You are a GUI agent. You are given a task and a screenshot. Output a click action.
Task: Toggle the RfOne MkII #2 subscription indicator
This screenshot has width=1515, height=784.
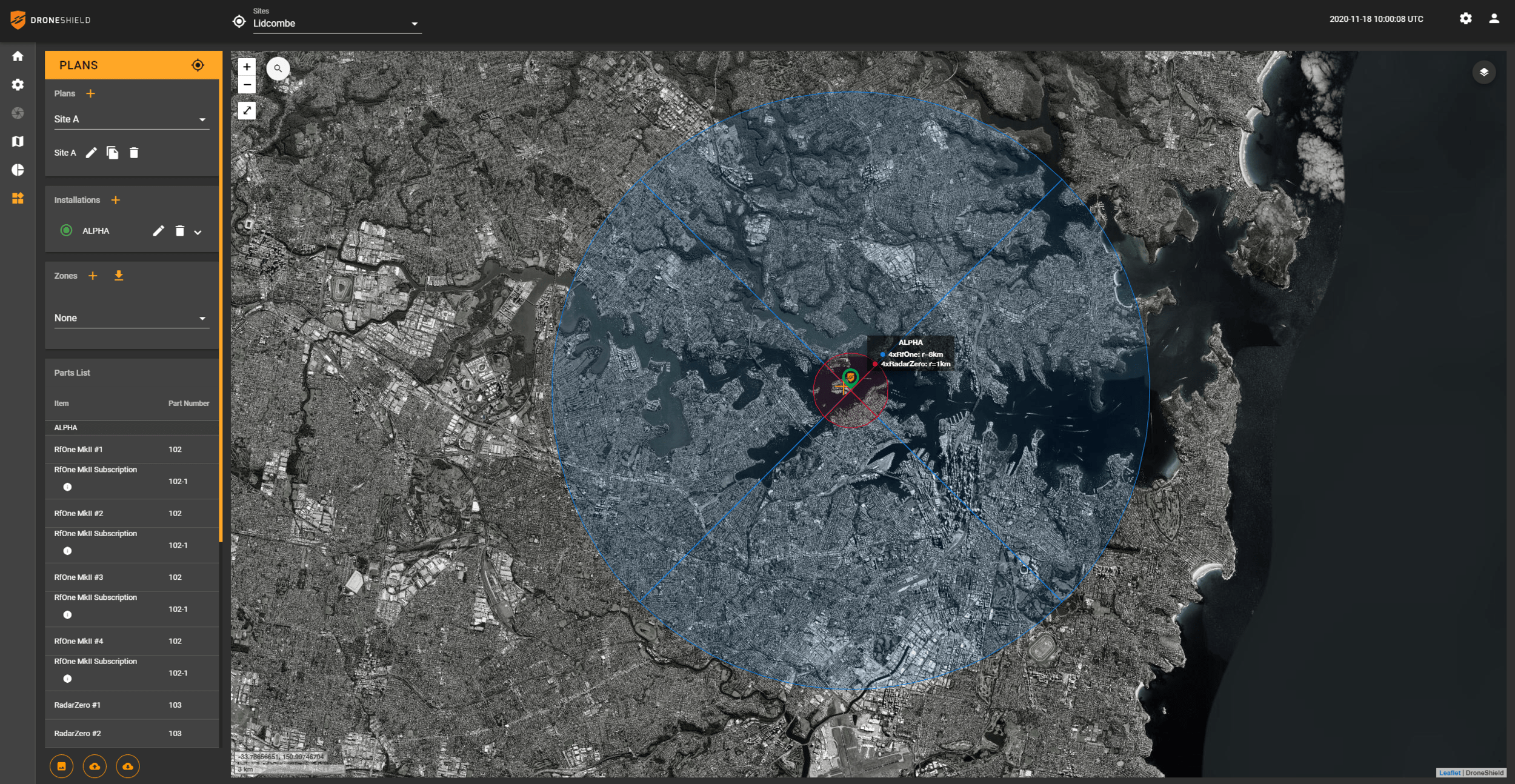(67, 551)
